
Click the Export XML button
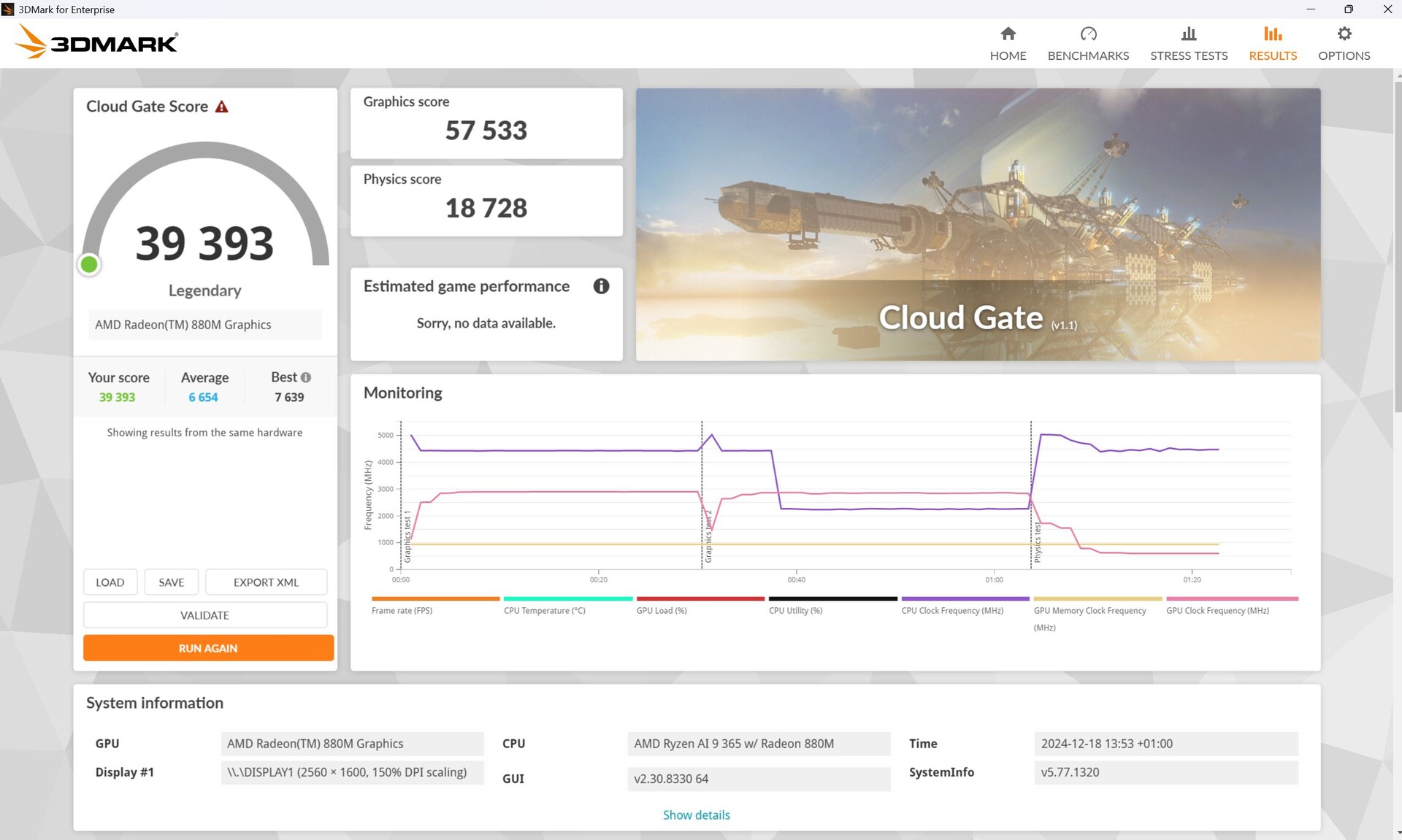coord(266,582)
